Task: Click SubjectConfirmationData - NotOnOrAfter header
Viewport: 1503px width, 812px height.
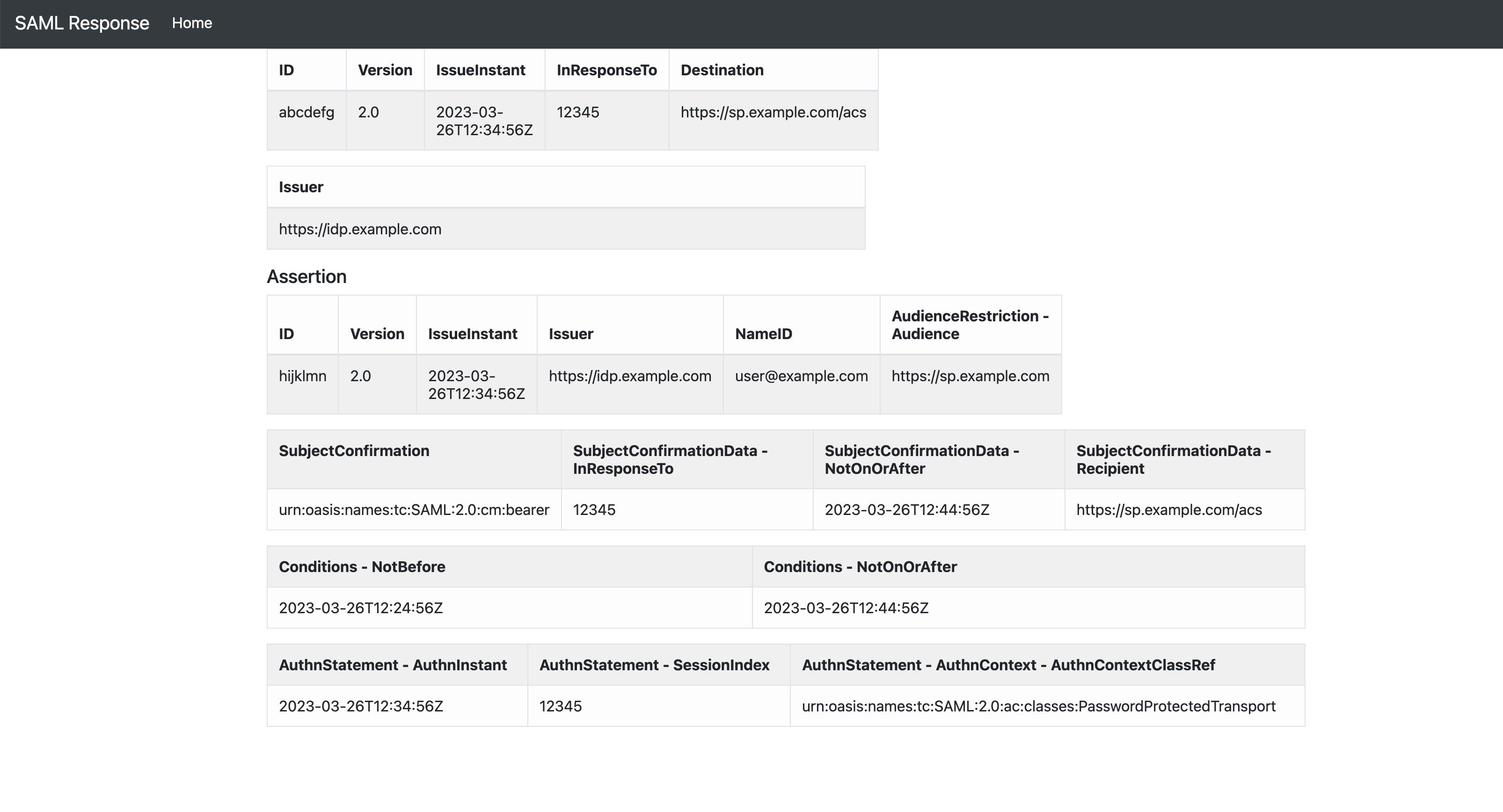Action: [939, 460]
